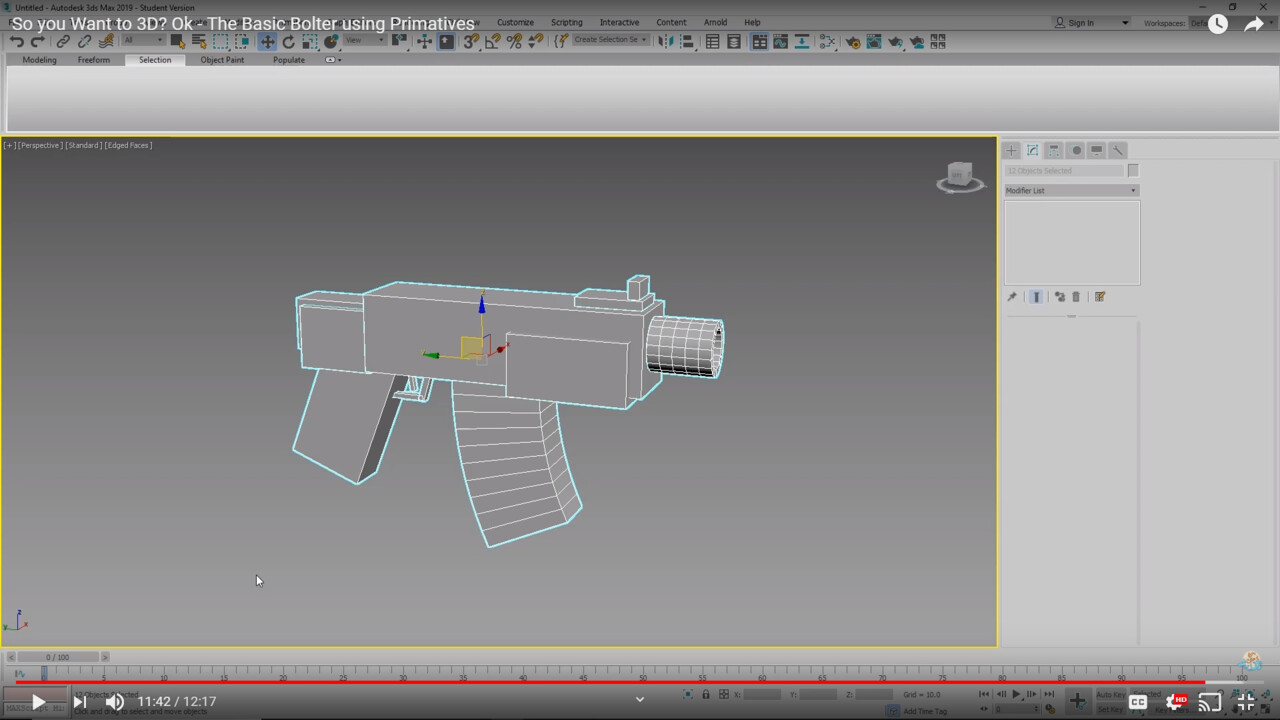Click the Pin Stack icon
The width and height of the screenshot is (1280, 720).
tap(1011, 297)
